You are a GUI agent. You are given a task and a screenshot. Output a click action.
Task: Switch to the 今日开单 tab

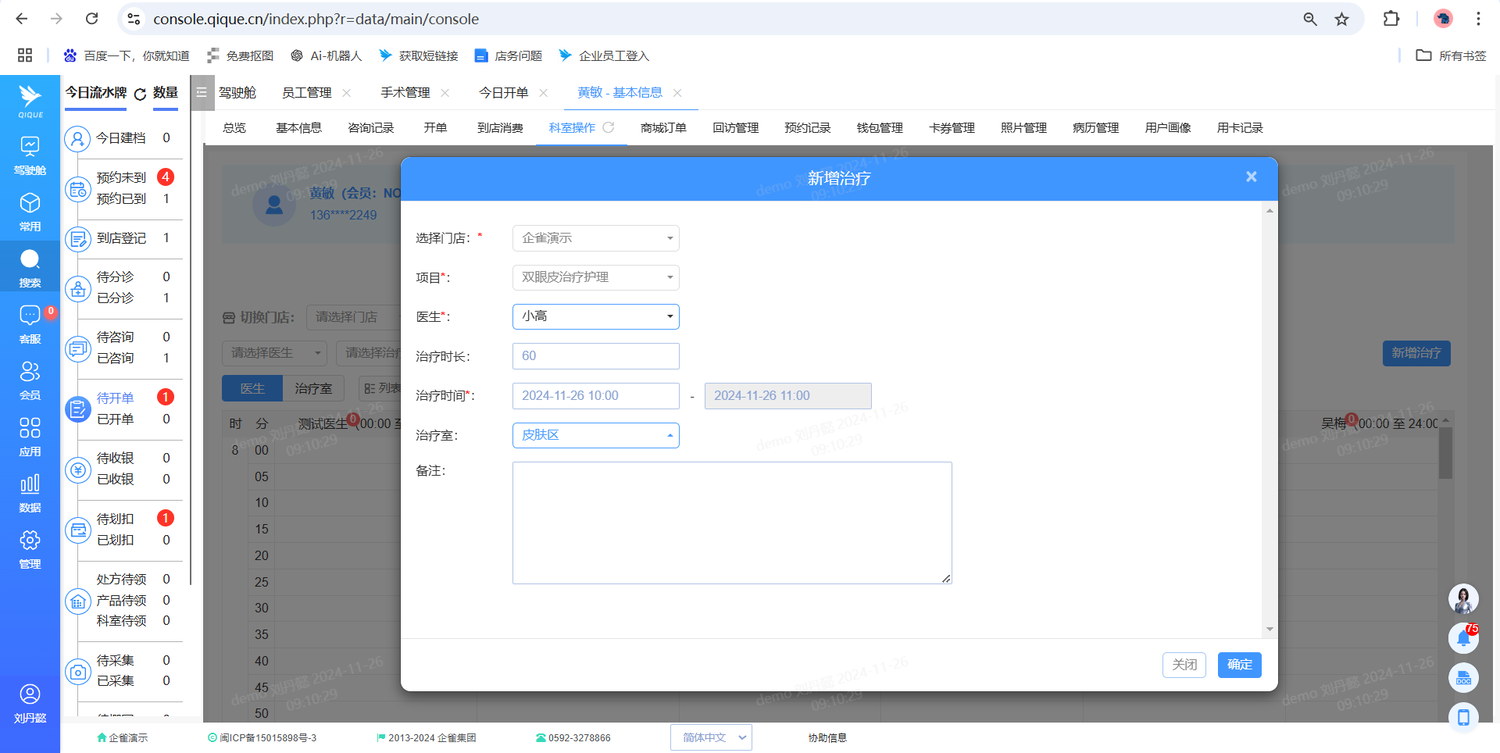[x=503, y=93]
